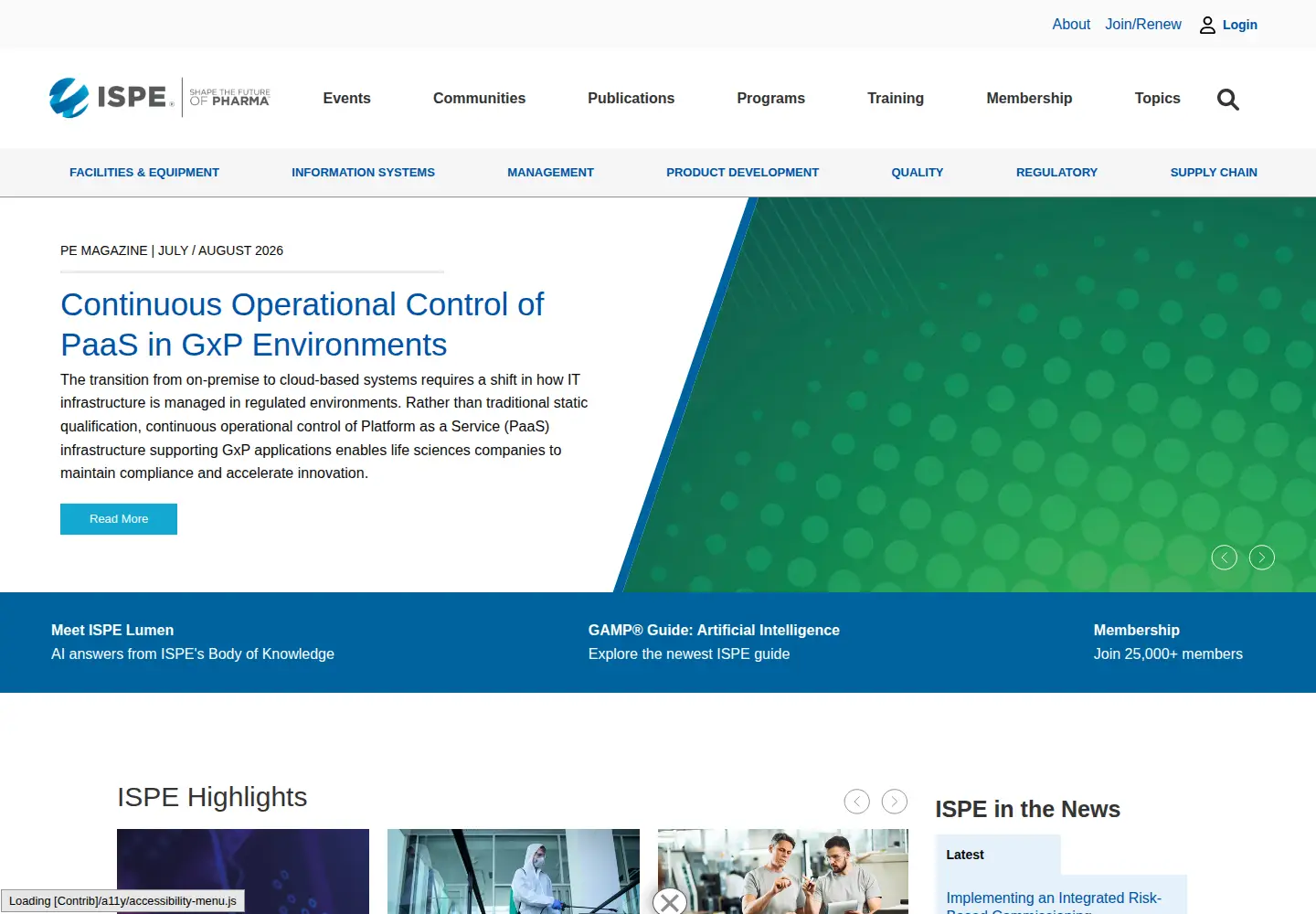Open the Training menu

click(896, 99)
